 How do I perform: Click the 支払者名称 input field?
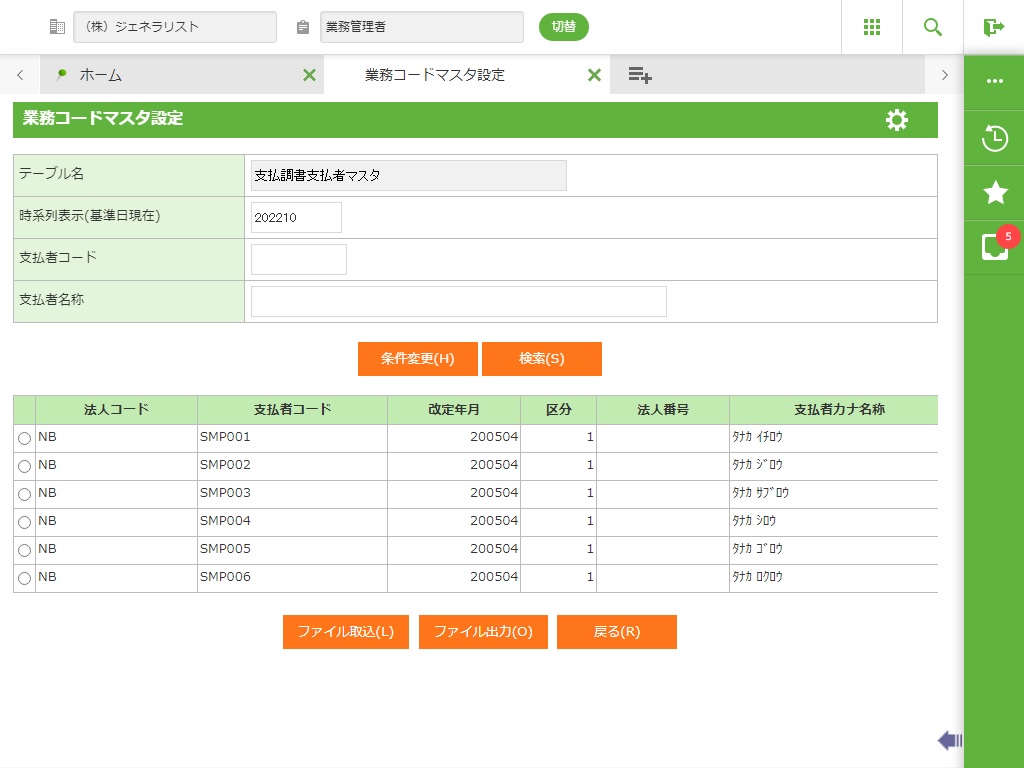point(458,301)
